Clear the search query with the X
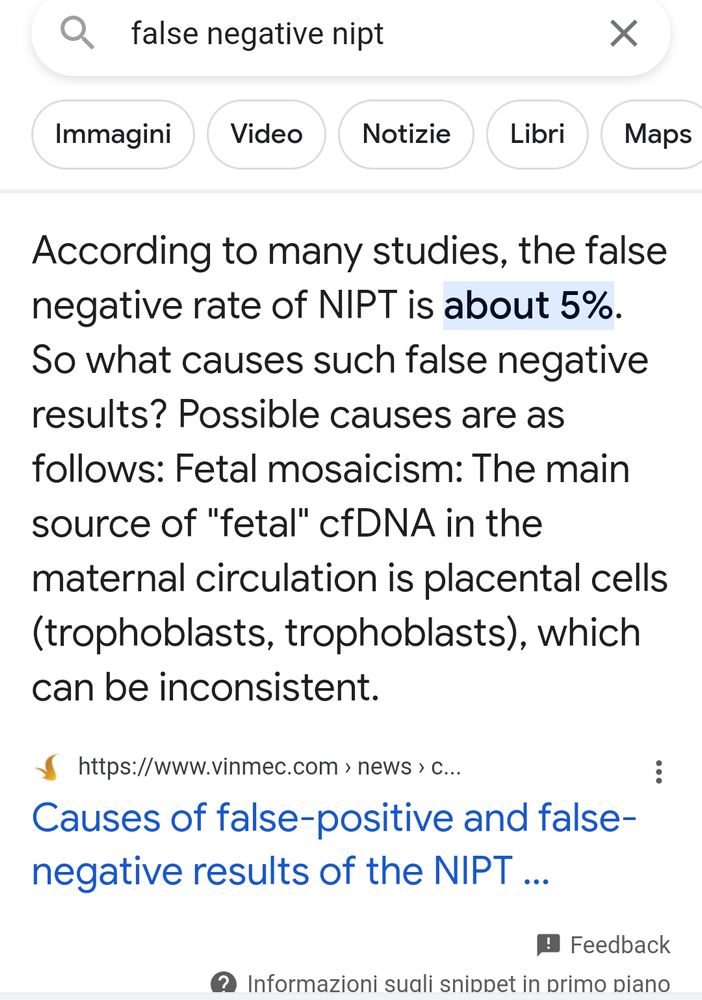Viewport: 702px width, 1000px height. click(623, 34)
